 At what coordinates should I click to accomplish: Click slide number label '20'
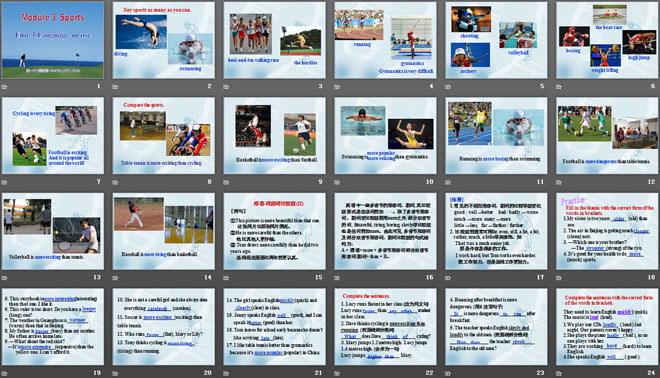click(208, 373)
